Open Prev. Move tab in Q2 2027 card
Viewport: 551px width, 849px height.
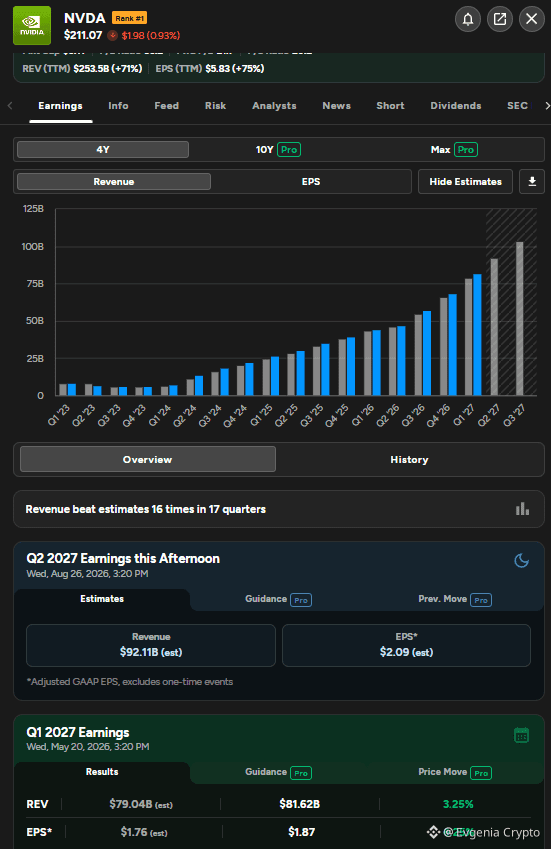(455, 599)
